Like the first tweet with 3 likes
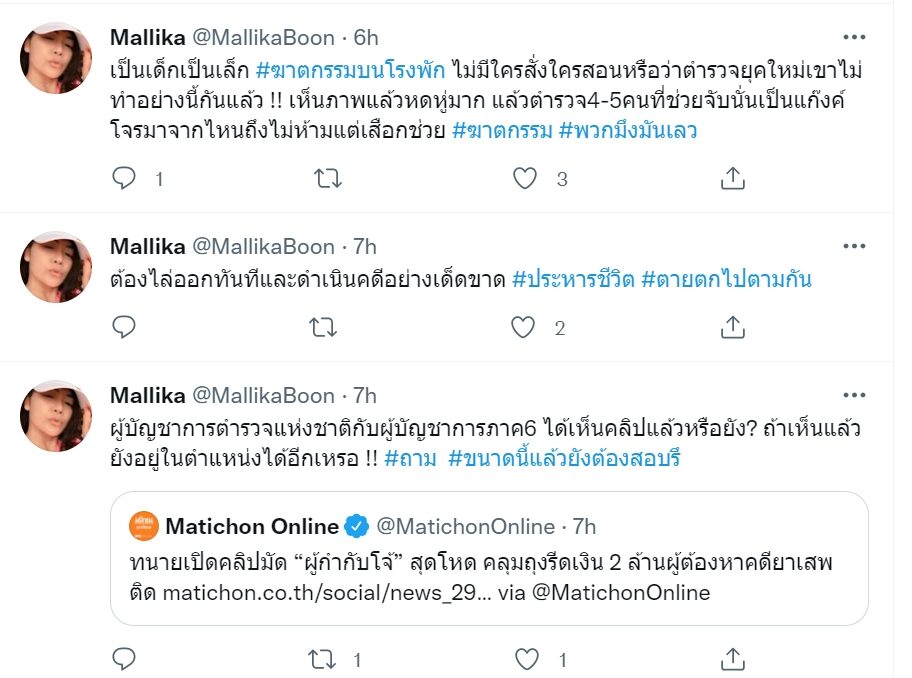 pyautogui.click(x=525, y=179)
